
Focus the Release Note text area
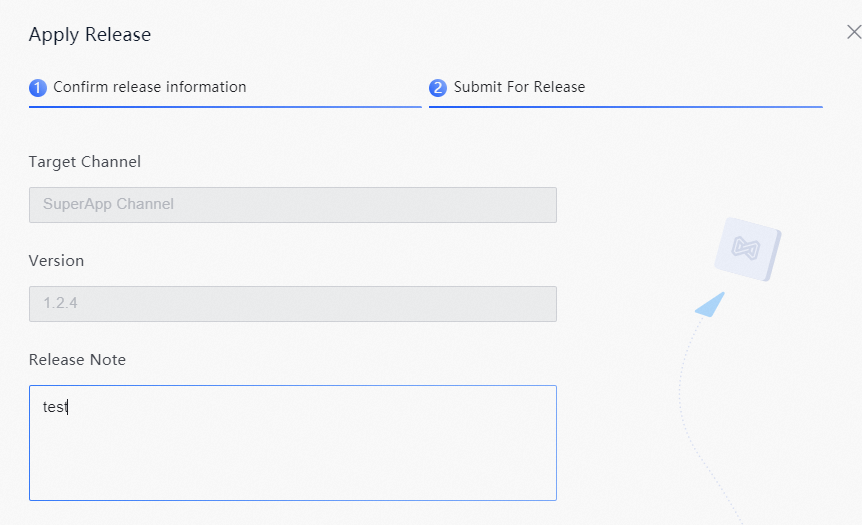[x=292, y=443]
